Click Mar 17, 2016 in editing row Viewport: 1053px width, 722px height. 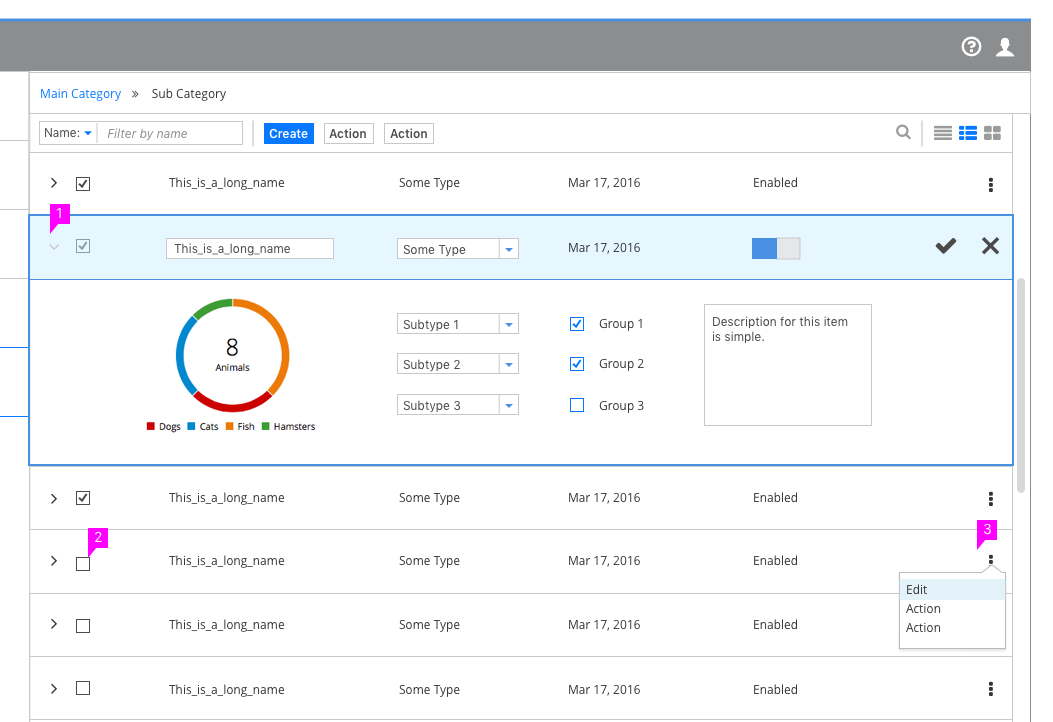(604, 248)
